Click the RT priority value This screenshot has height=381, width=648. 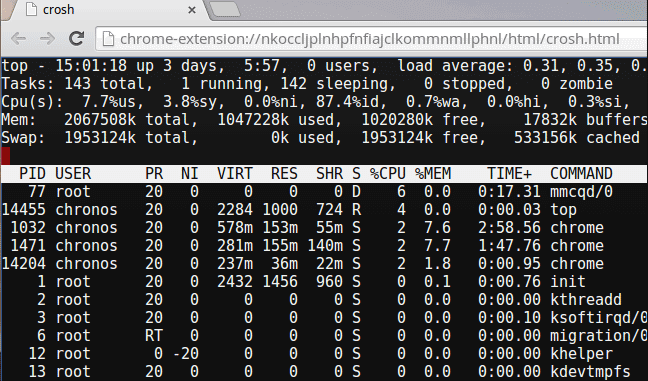pos(154,336)
